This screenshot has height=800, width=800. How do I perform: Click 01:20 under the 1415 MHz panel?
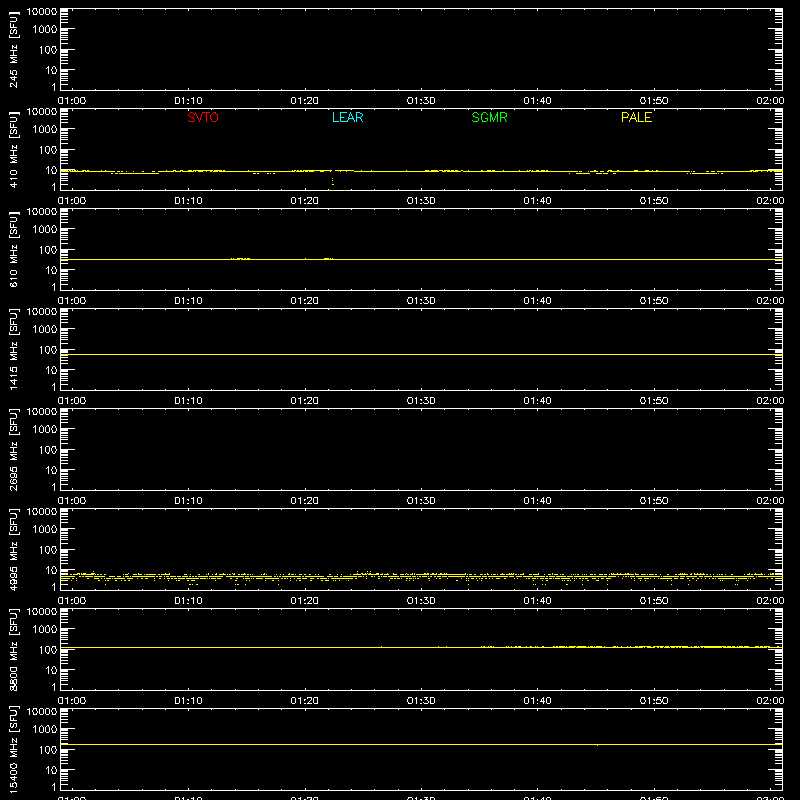[305, 401]
